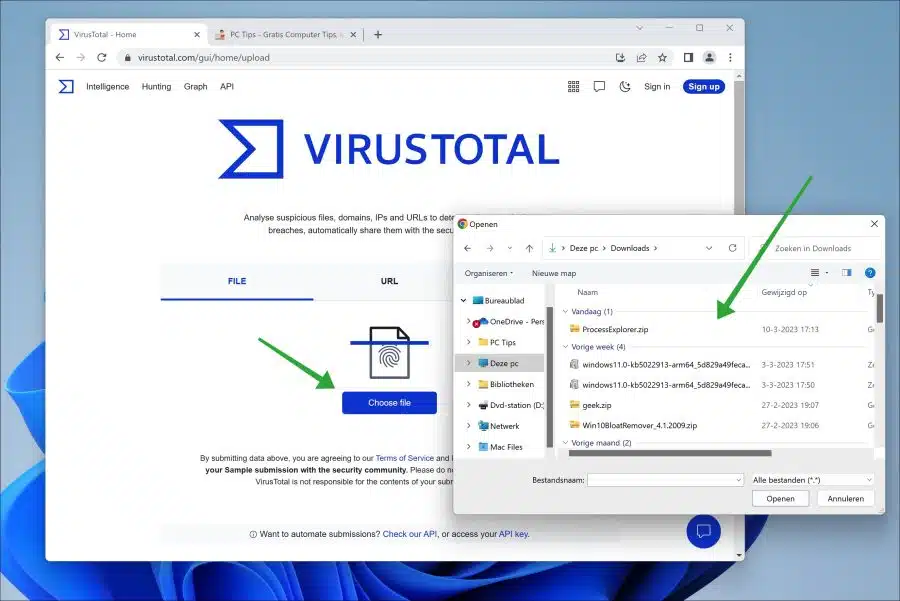Refresh the Downloads folder listing
Image resolution: width=900 pixels, height=601 pixels.
(x=732, y=248)
